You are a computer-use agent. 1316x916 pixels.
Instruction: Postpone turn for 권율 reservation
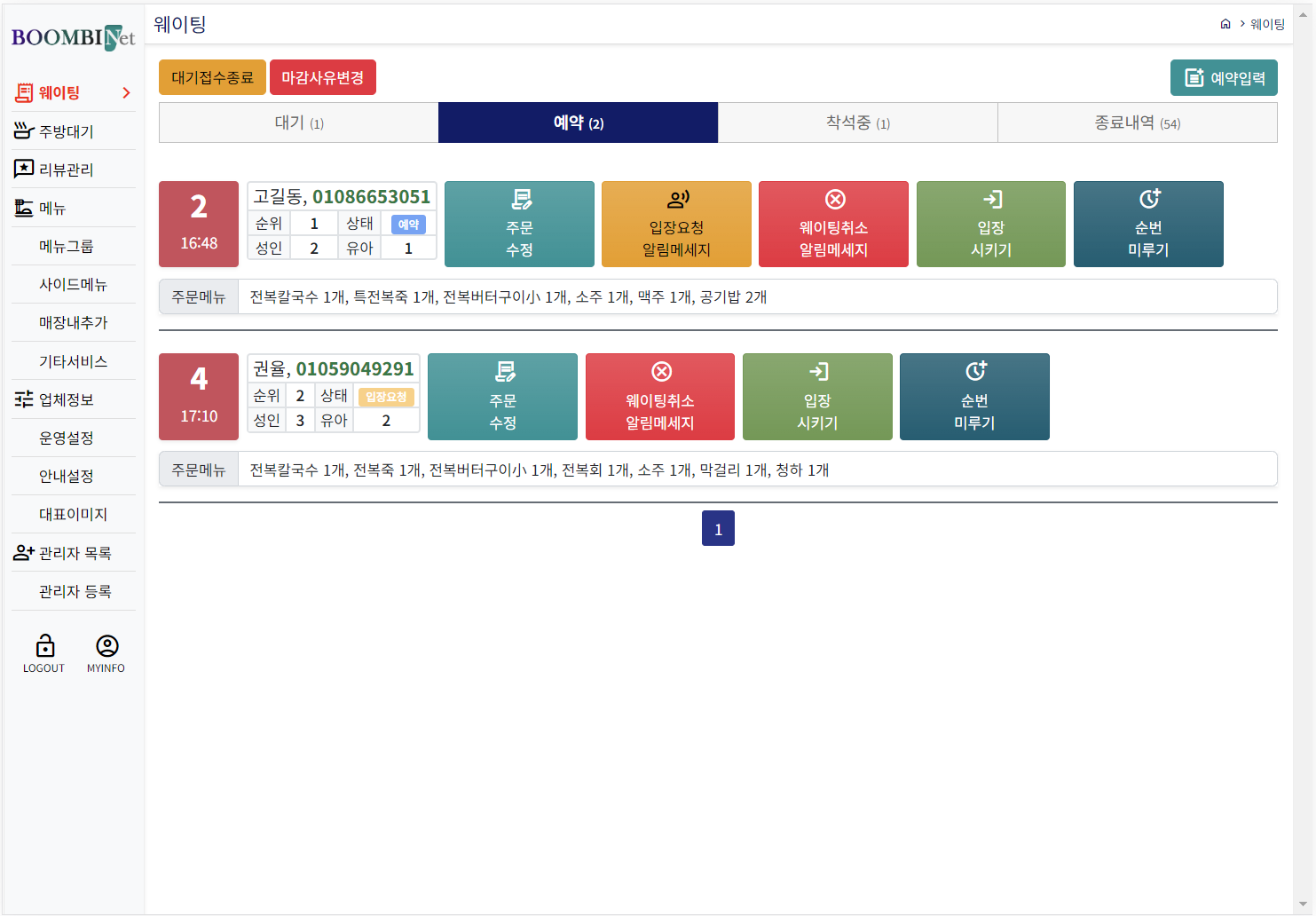click(974, 397)
